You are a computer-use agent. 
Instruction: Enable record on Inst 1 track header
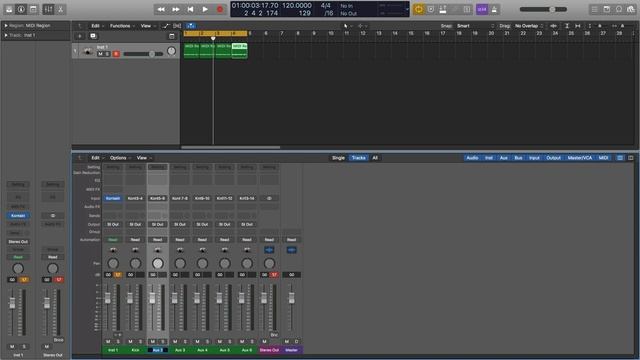point(116,54)
